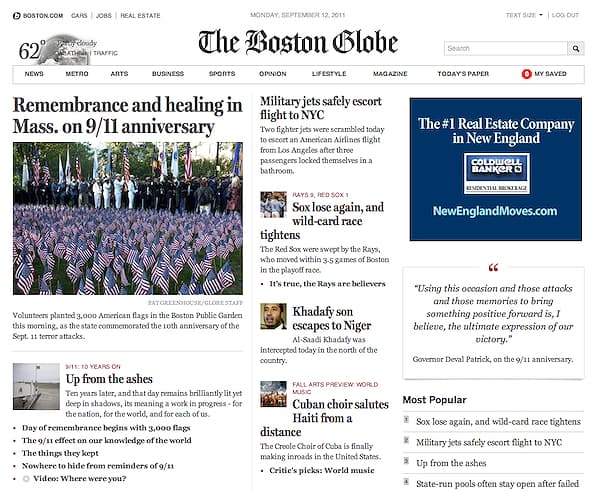The image size is (600, 491).
Task: Open the Opinion section
Action: pyautogui.click(x=272, y=74)
